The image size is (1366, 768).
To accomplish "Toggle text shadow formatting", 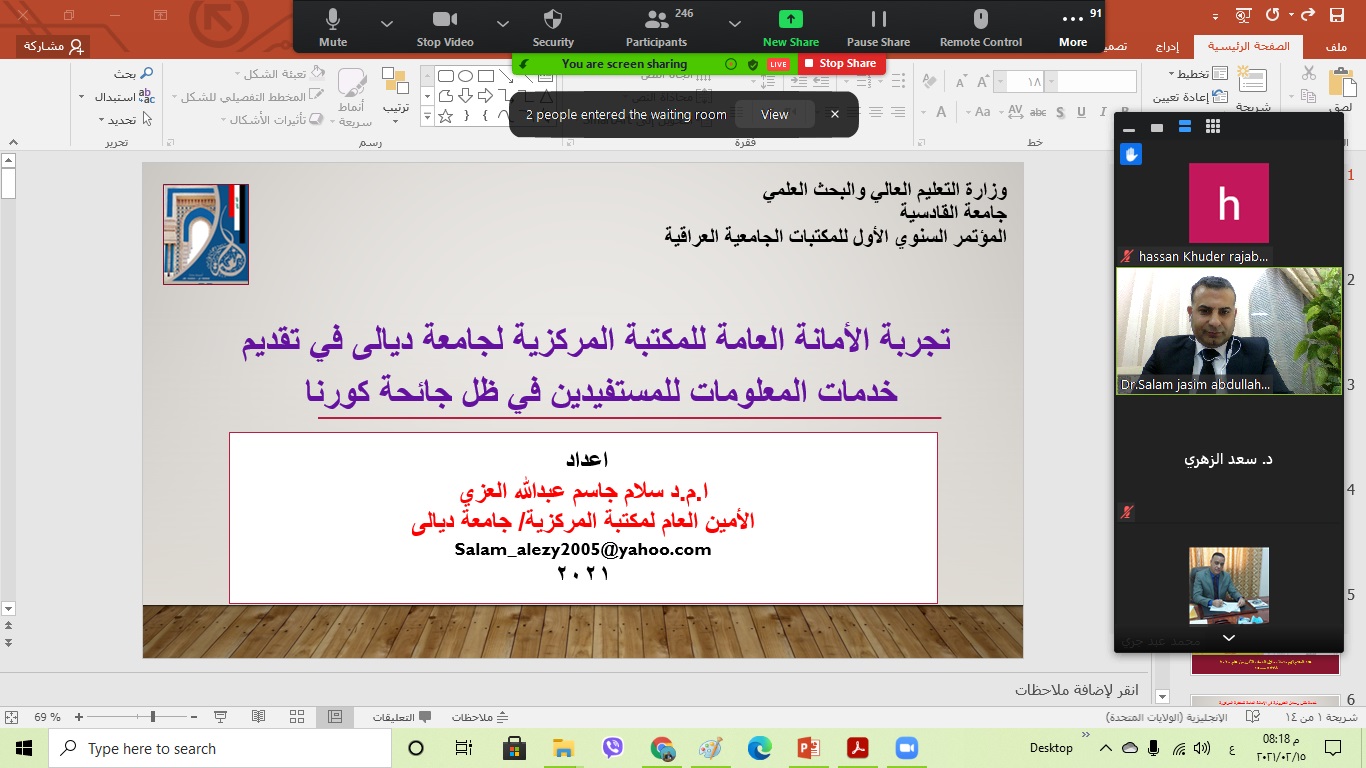I will coord(1060,112).
